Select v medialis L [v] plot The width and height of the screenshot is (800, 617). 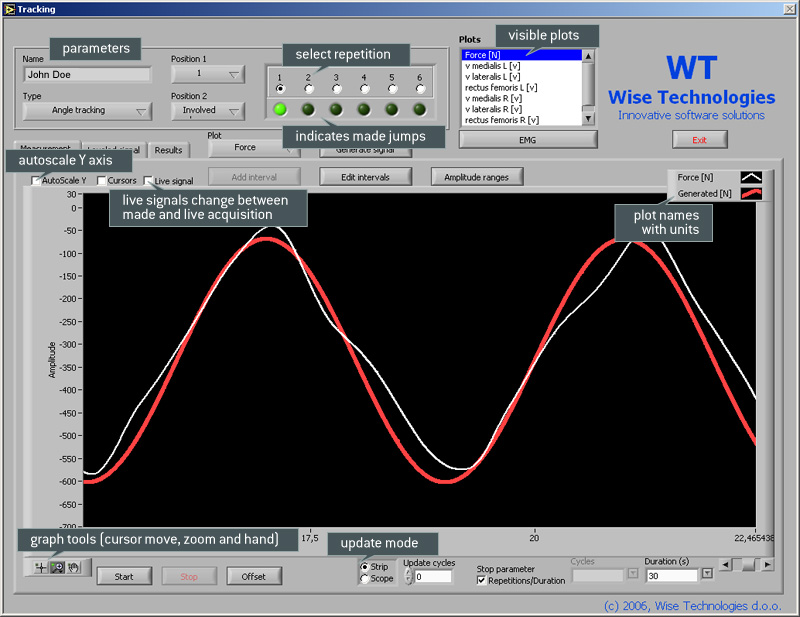point(521,66)
